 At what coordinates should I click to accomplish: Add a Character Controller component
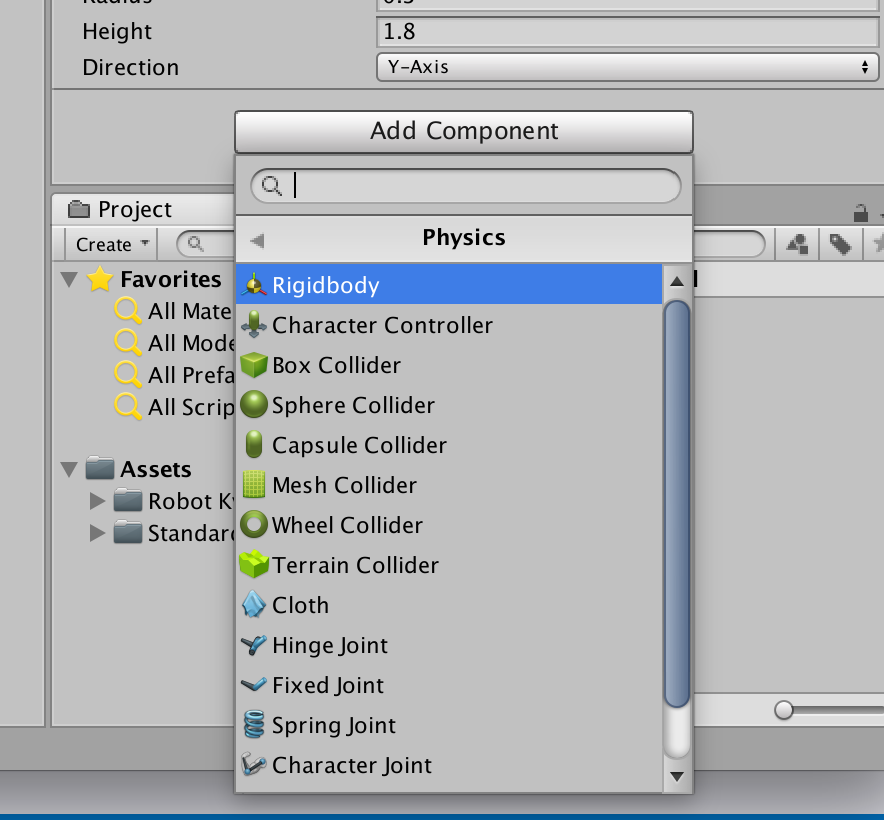(x=383, y=325)
